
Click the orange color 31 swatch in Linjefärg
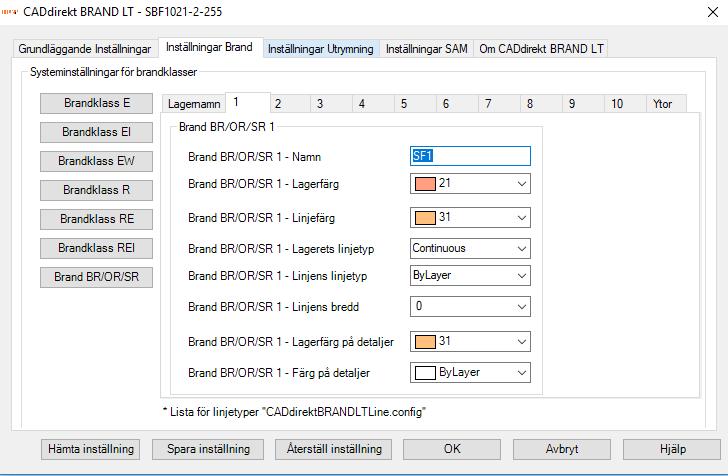pos(425,218)
